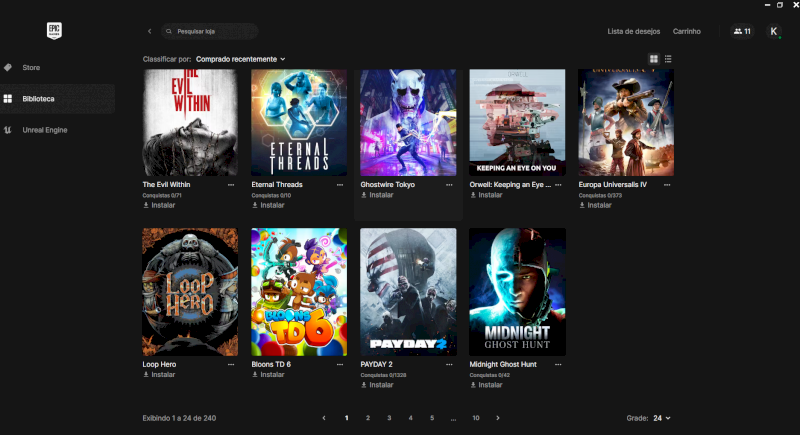Open the Grade 24 dropdown
800x435 pixels.
pyautogui.click(x=662, y=418)
